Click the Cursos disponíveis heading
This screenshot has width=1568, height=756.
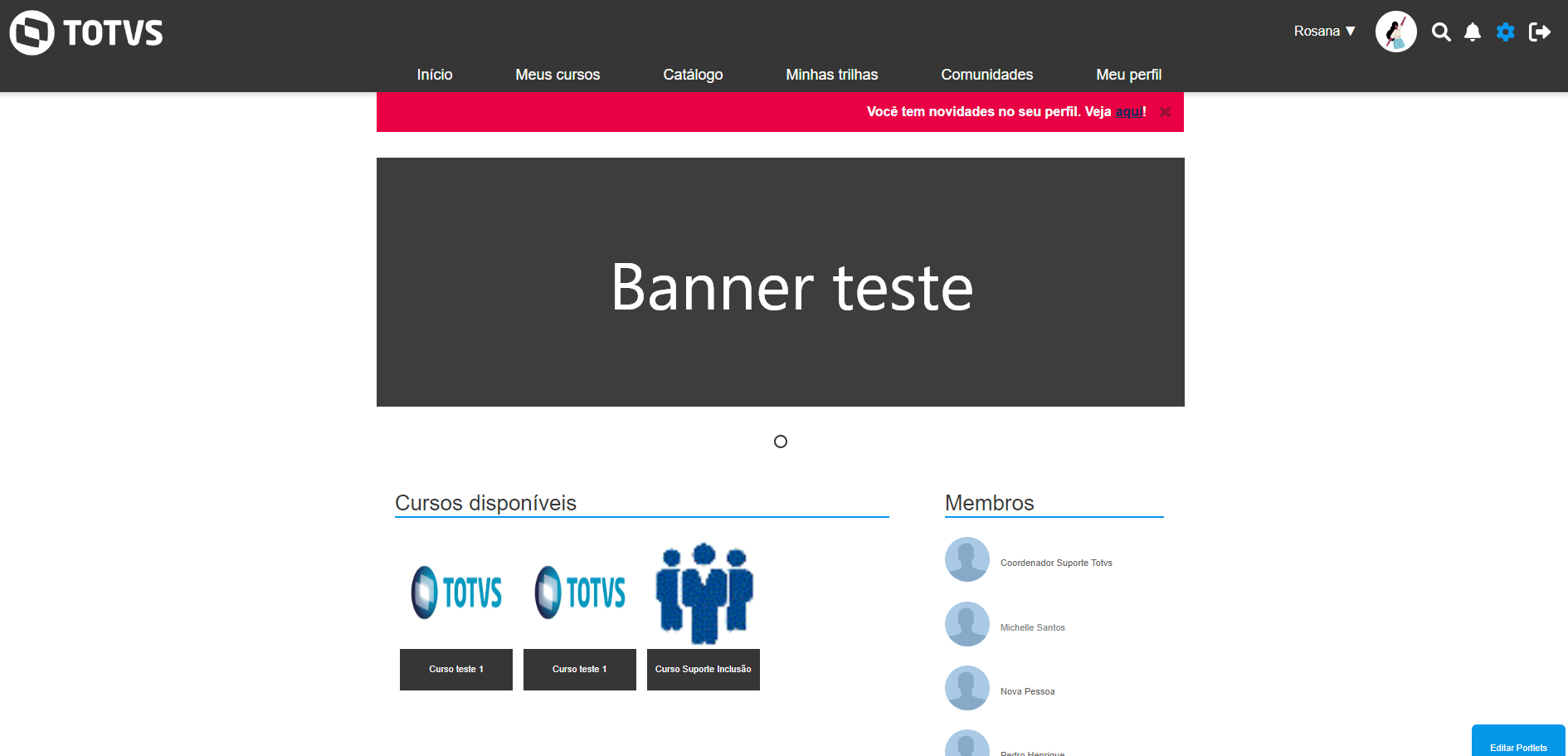[485, 503]
